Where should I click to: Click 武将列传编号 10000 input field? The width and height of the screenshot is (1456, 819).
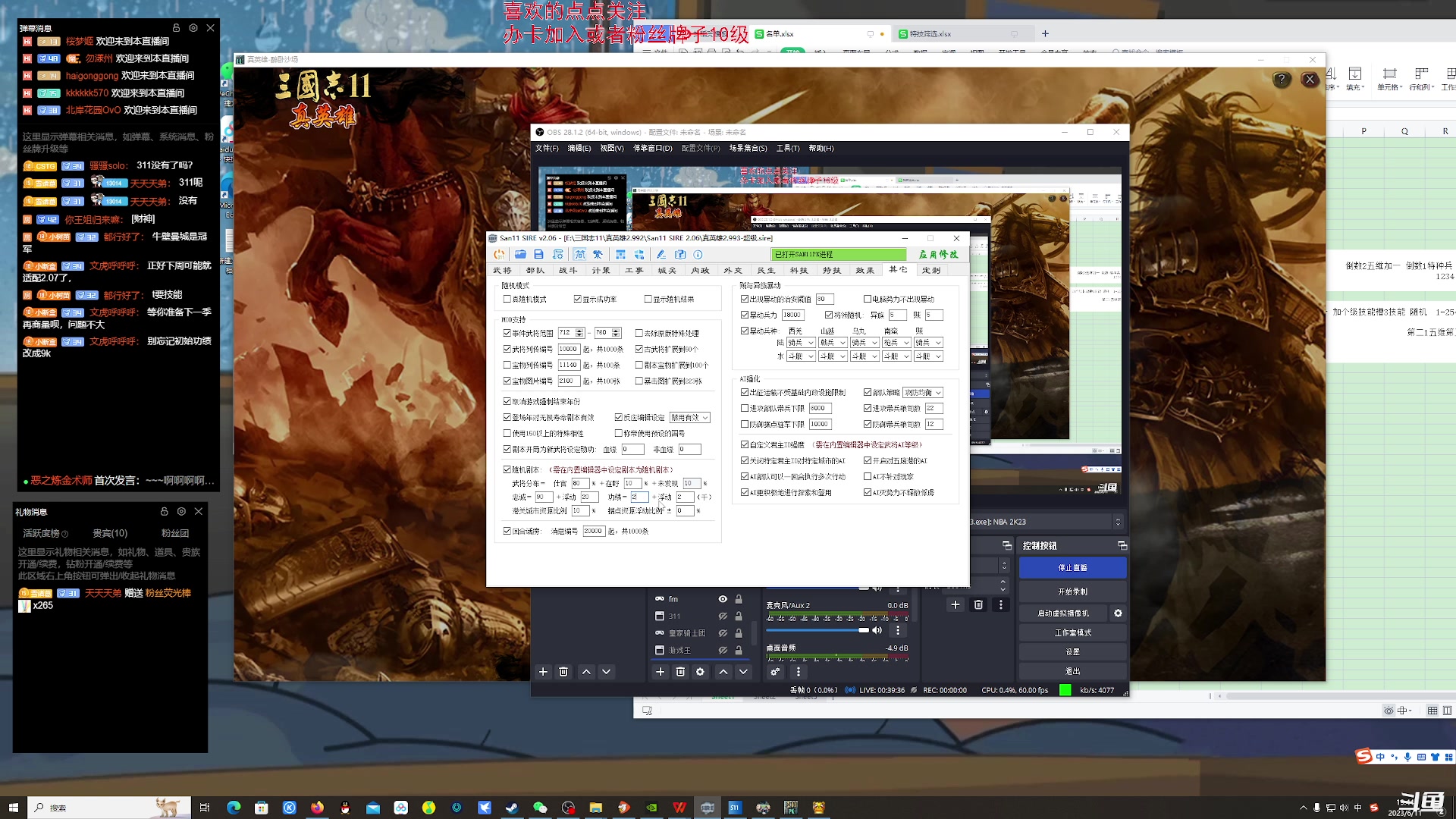pos(569,349)
